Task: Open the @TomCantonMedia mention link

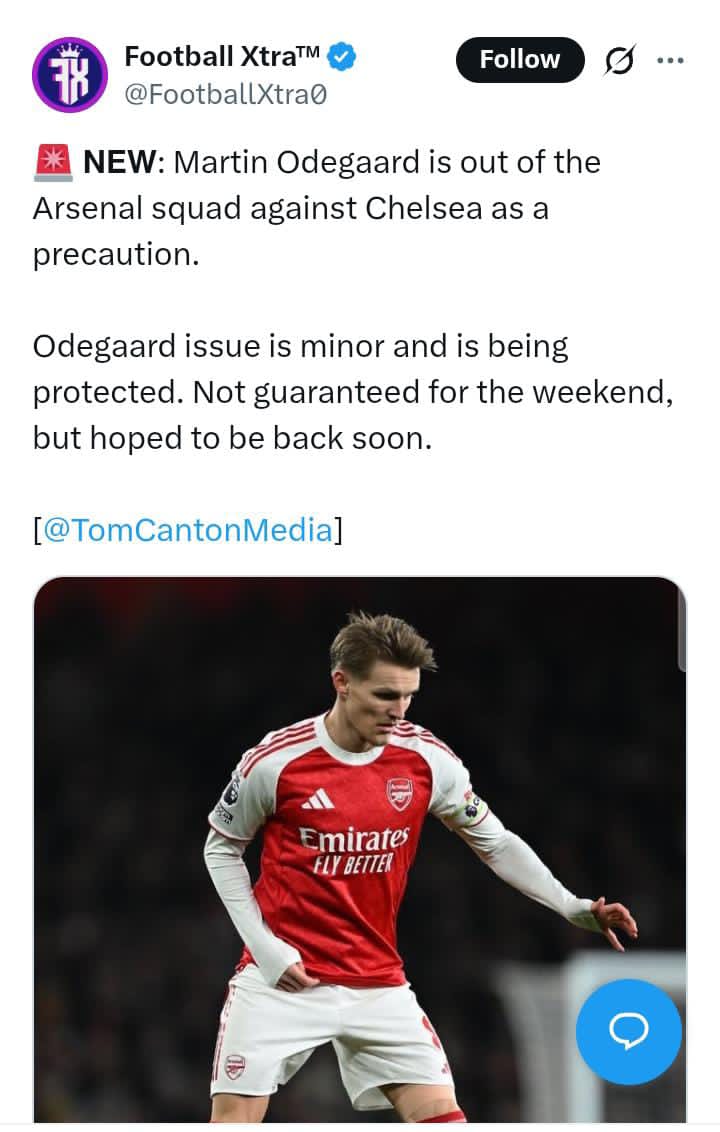Action: click(x=186, y=530)
